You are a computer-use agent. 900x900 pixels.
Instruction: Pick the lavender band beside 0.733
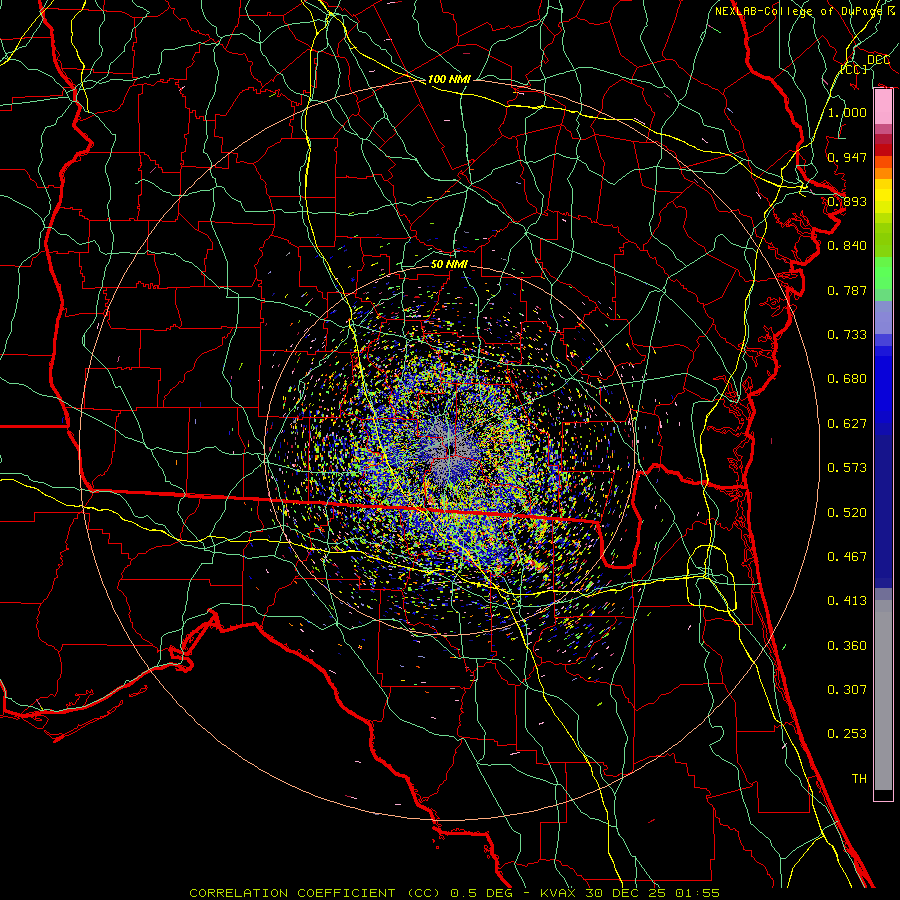pyautogui.click(x=883, y=317)
